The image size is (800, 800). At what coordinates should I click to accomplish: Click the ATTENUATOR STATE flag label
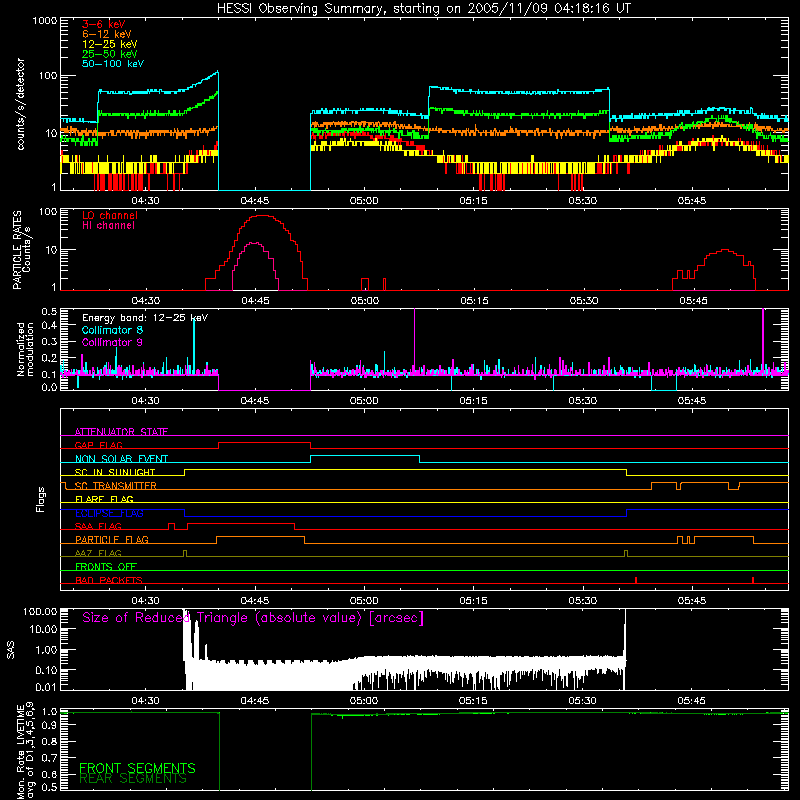tap(121, 432)
